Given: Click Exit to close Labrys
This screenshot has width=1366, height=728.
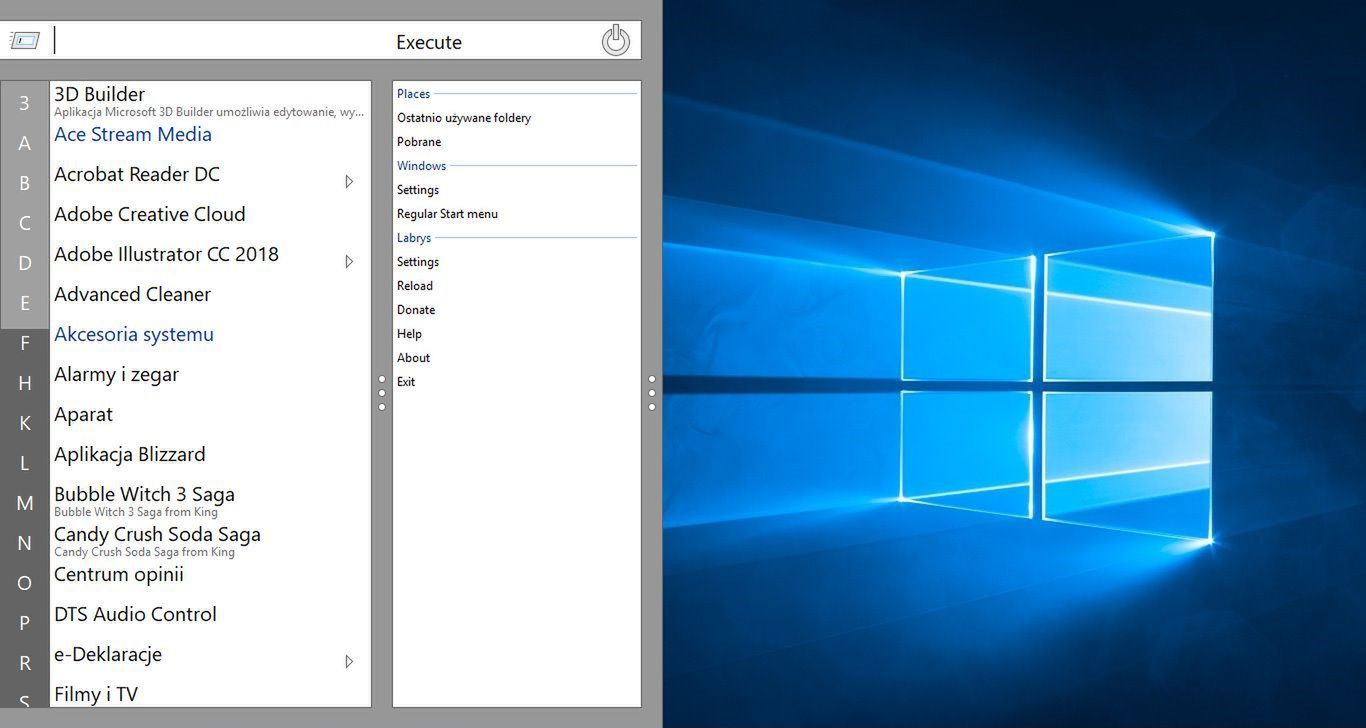Looking at the screenshot, I should coord(406,382).
